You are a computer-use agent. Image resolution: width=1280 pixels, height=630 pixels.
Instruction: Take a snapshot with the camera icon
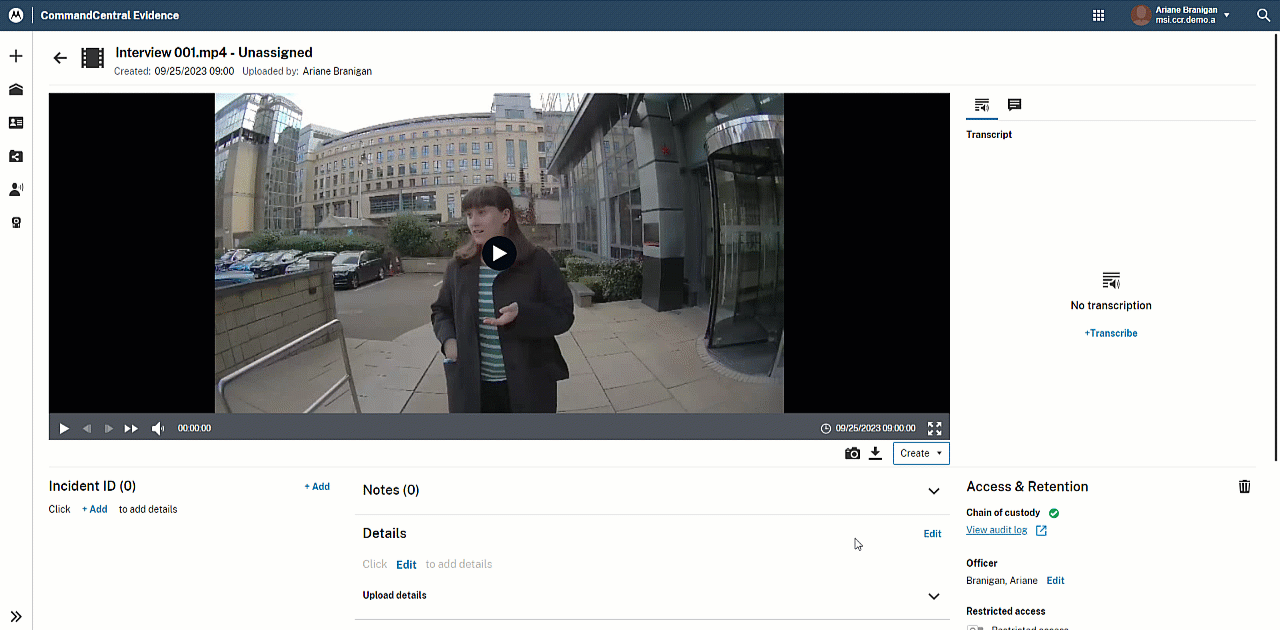click(x=852, y=454)
